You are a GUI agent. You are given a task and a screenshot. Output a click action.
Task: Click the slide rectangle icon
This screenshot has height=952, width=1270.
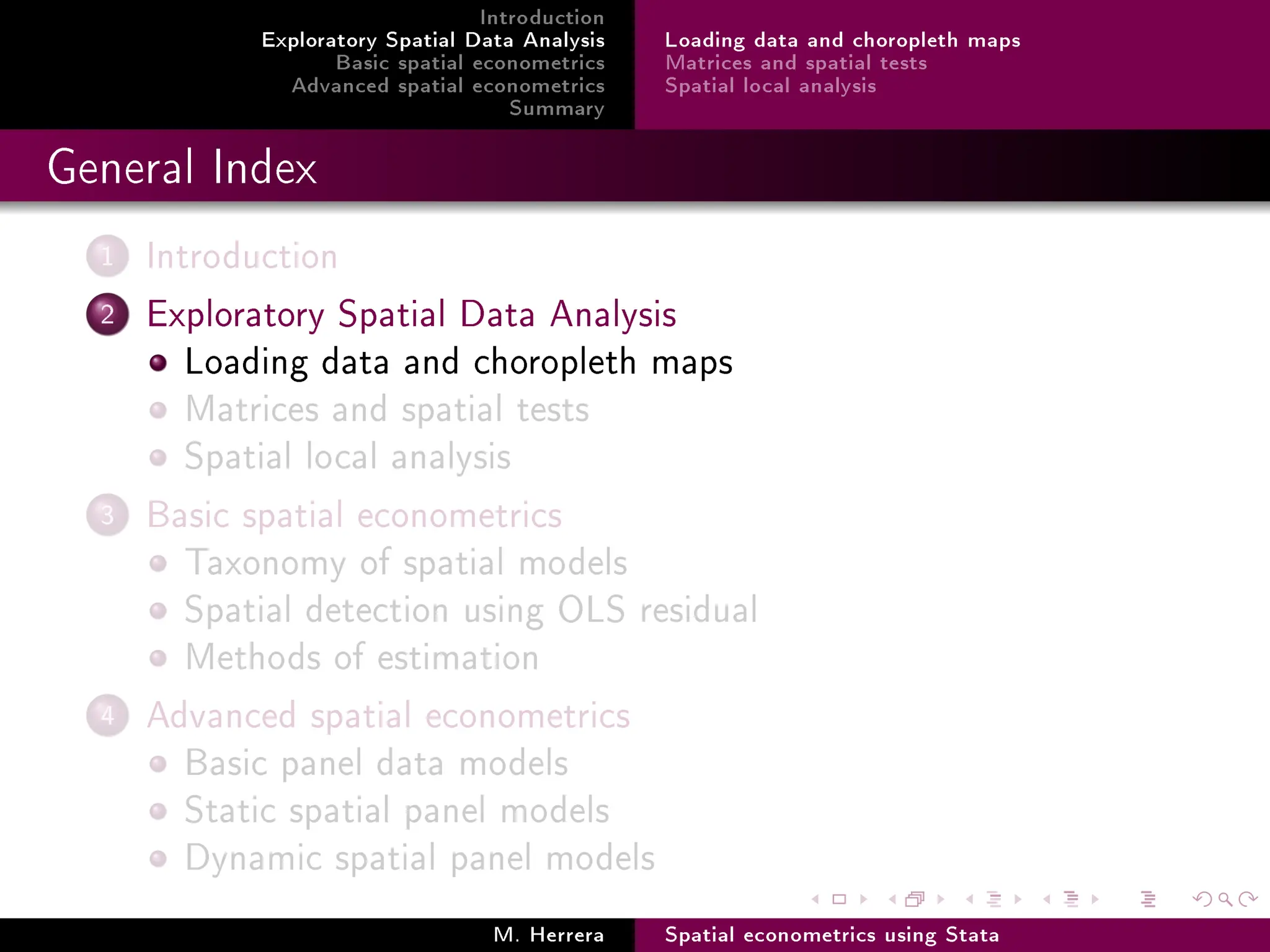point(839,899)
